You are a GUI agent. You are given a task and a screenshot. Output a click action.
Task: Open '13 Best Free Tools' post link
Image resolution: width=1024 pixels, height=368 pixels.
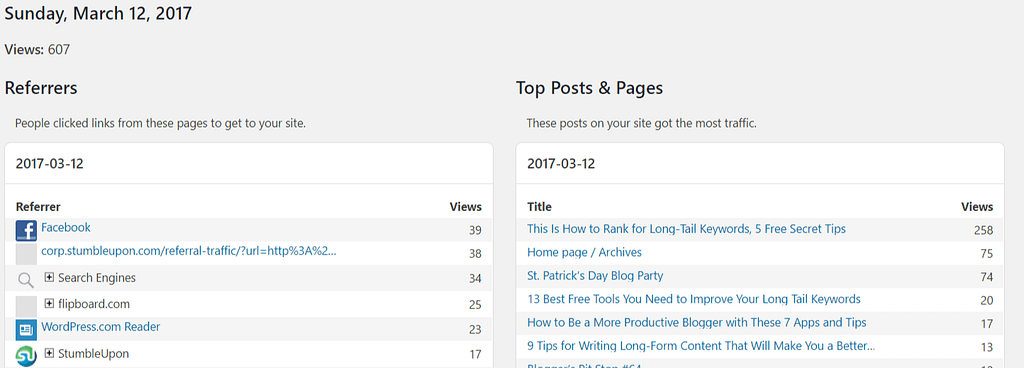(694, 299)
